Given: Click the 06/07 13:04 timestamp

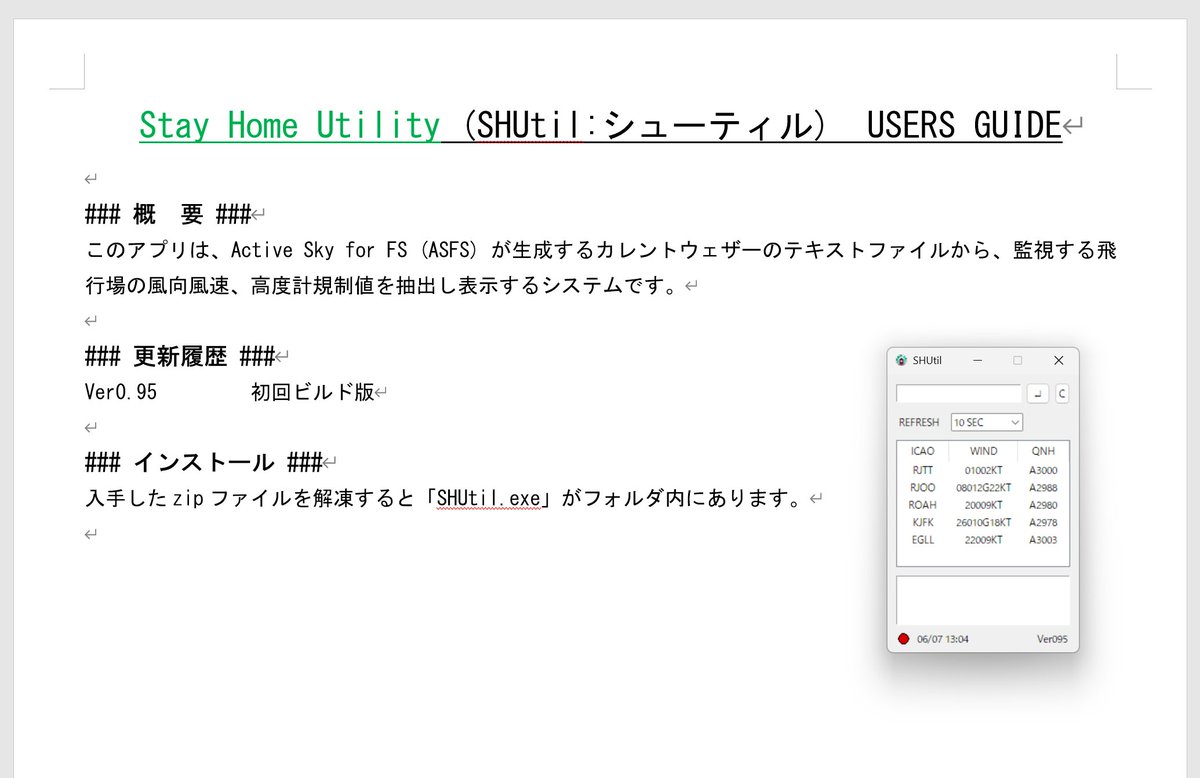Looking at the screenshot, I should (x=942, y=639).
